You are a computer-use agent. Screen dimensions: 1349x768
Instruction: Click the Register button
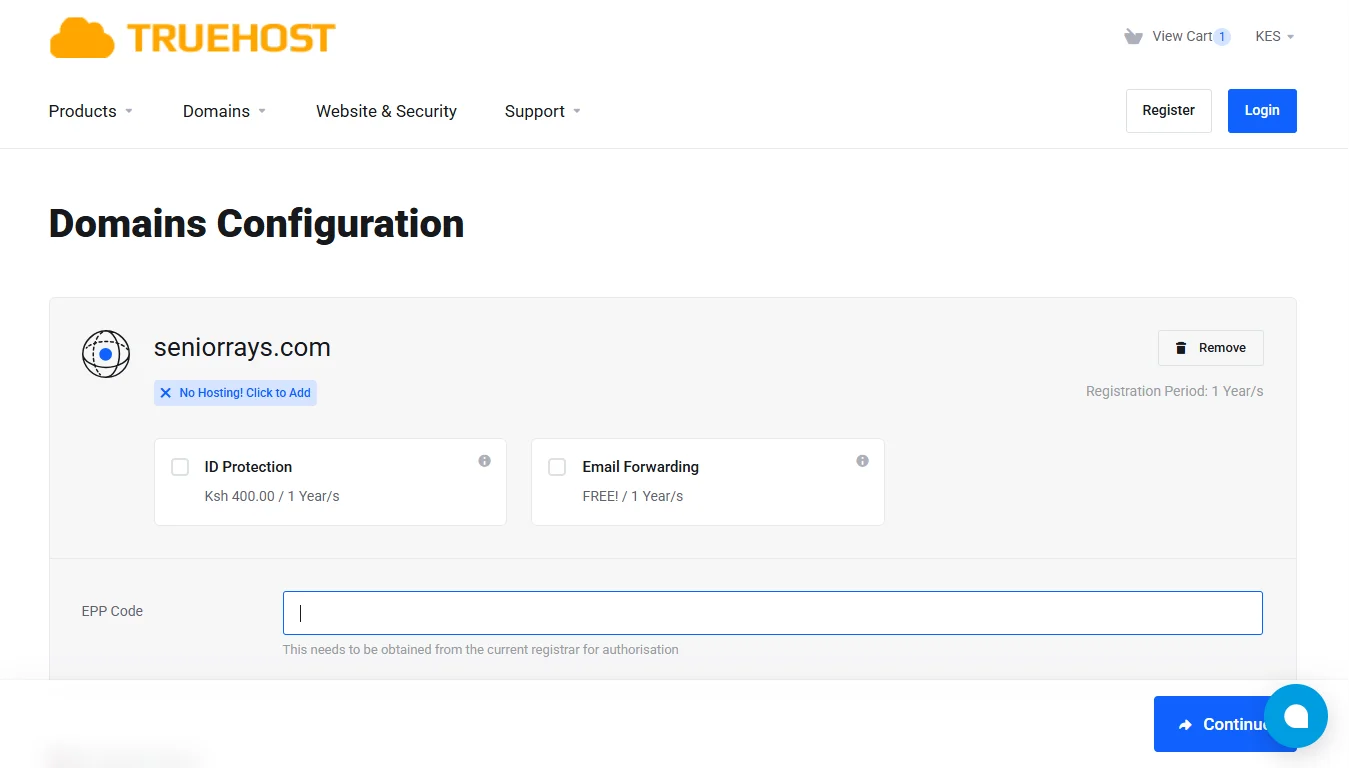pyautogui.click(x=1169, y=111)
